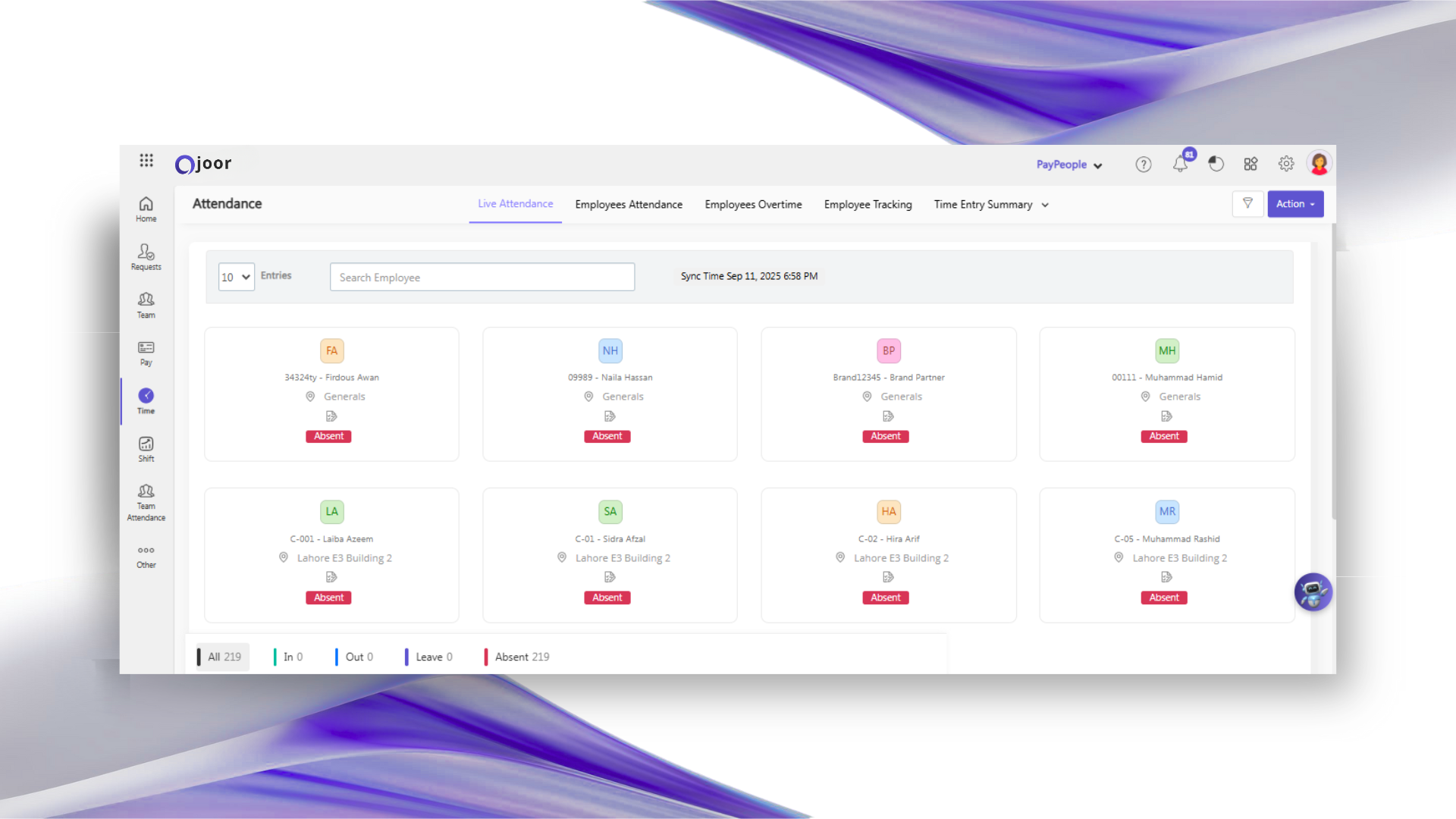Open the app grid launcher icon

point(146,160)
